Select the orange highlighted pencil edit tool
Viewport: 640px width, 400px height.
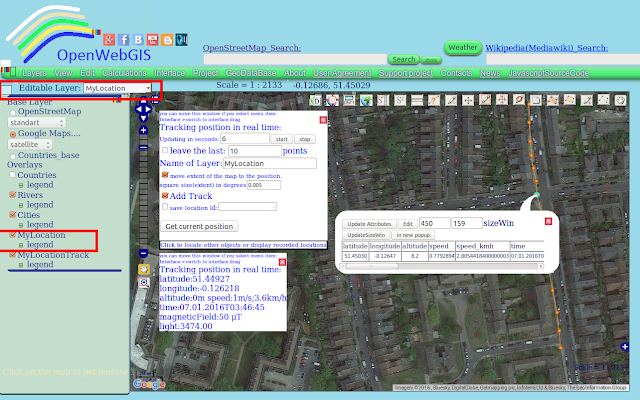[485, 100]
